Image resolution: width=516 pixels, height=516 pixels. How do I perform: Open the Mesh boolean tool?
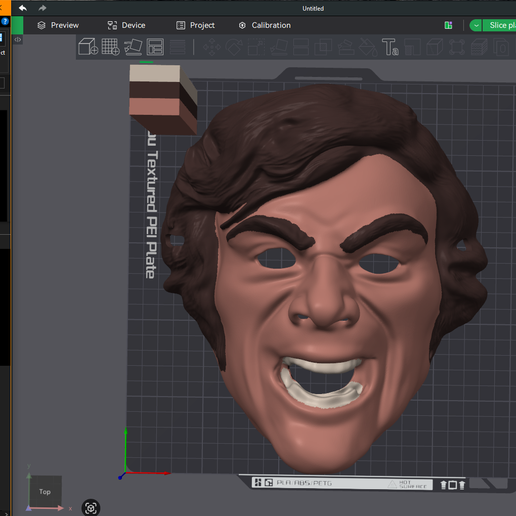click(323, 47)
